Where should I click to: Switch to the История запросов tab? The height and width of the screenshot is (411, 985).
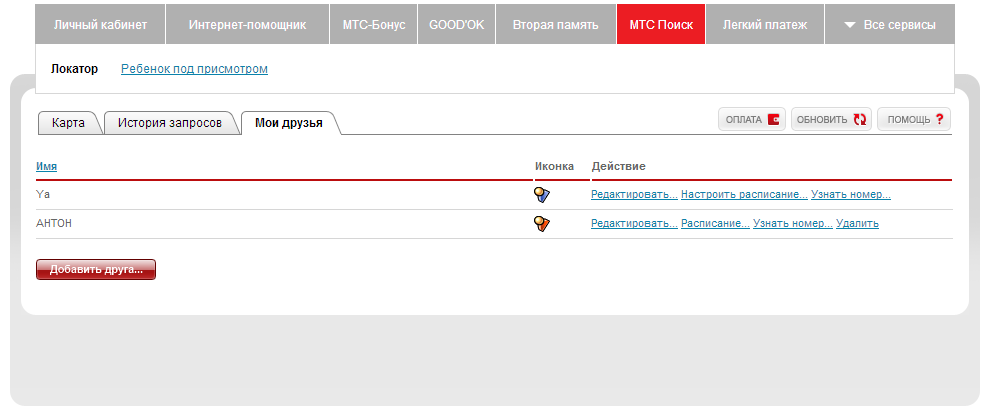click(x=170, y=123)
